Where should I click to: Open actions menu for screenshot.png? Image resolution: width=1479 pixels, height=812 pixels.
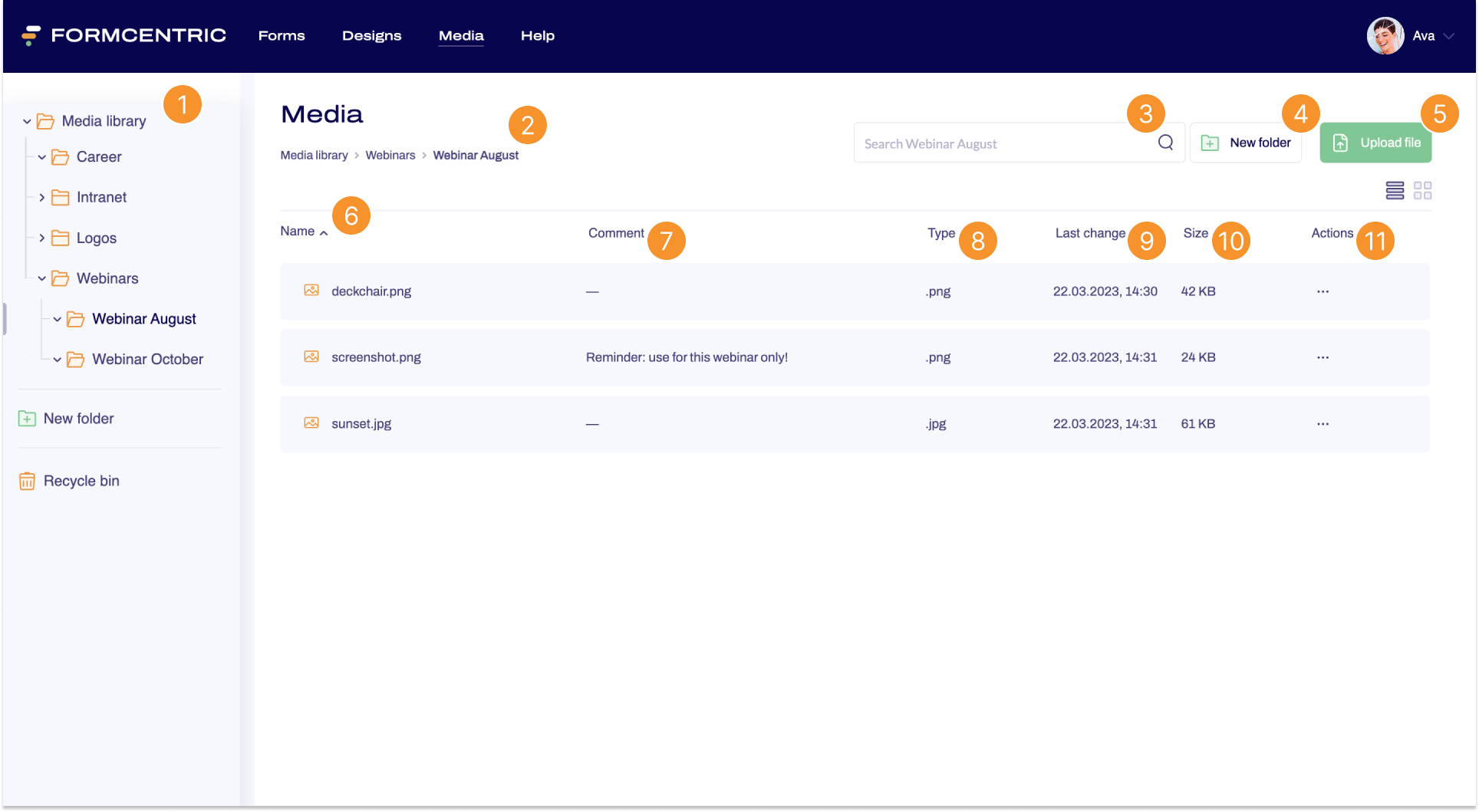pyautogui.click(x=1323, y=357)
